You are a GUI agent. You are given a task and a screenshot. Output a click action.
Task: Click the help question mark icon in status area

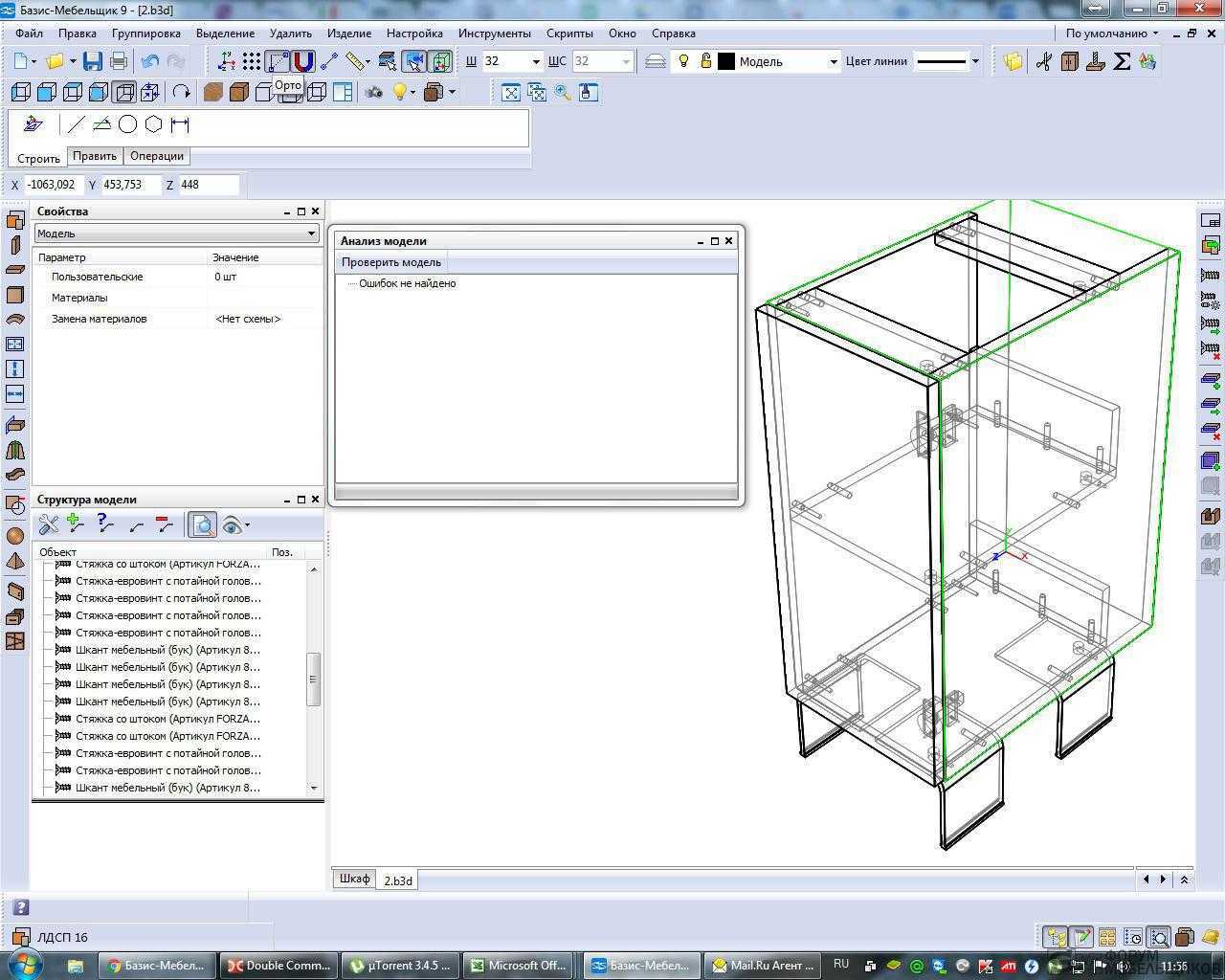[x=21, y=907]
